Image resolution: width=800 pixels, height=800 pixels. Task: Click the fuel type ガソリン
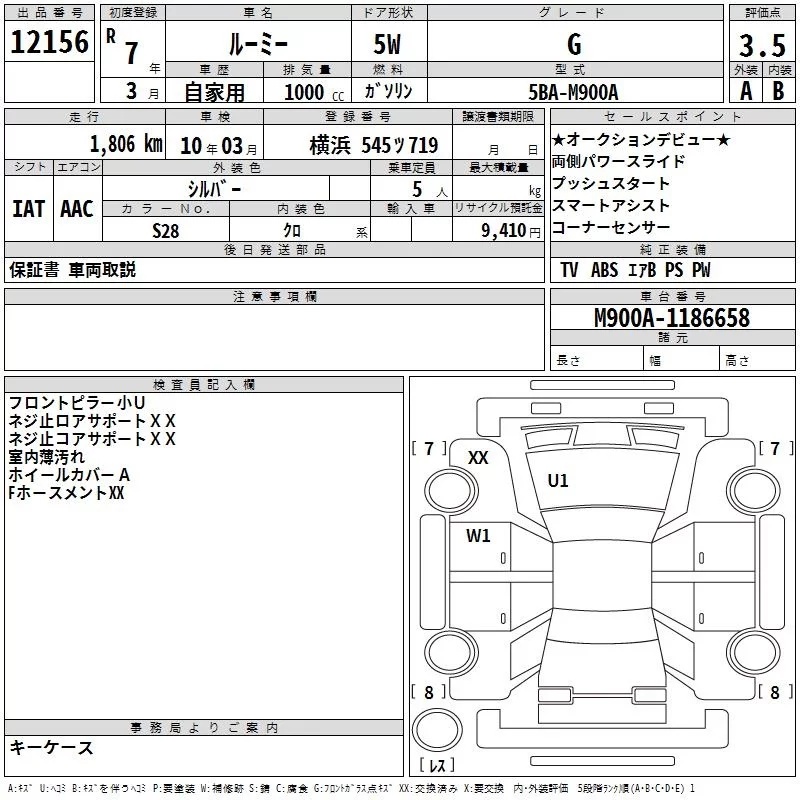388,91
